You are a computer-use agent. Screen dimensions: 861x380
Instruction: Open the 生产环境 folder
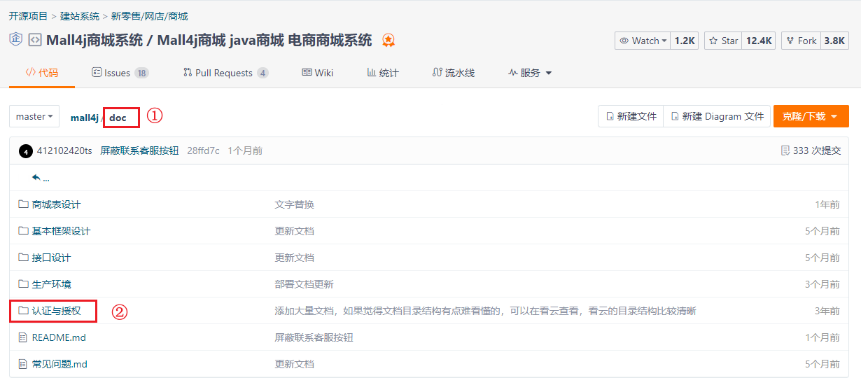(52, 284)
